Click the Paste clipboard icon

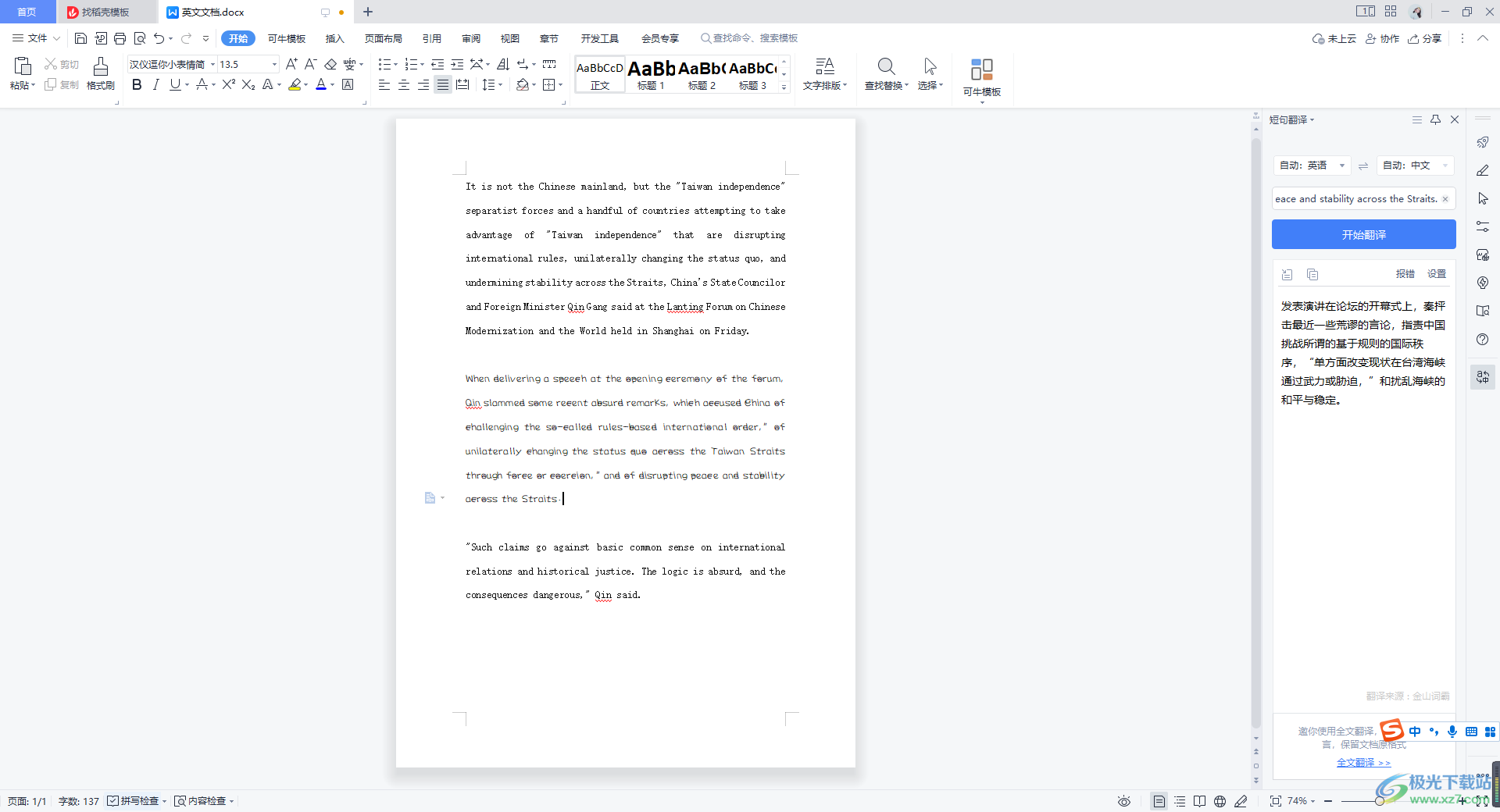click(23, 67)
